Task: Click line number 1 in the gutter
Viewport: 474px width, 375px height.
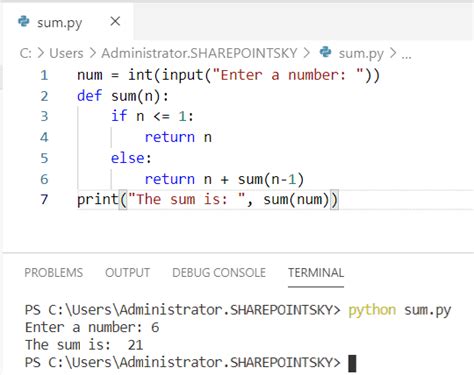Action: point(44,75)
